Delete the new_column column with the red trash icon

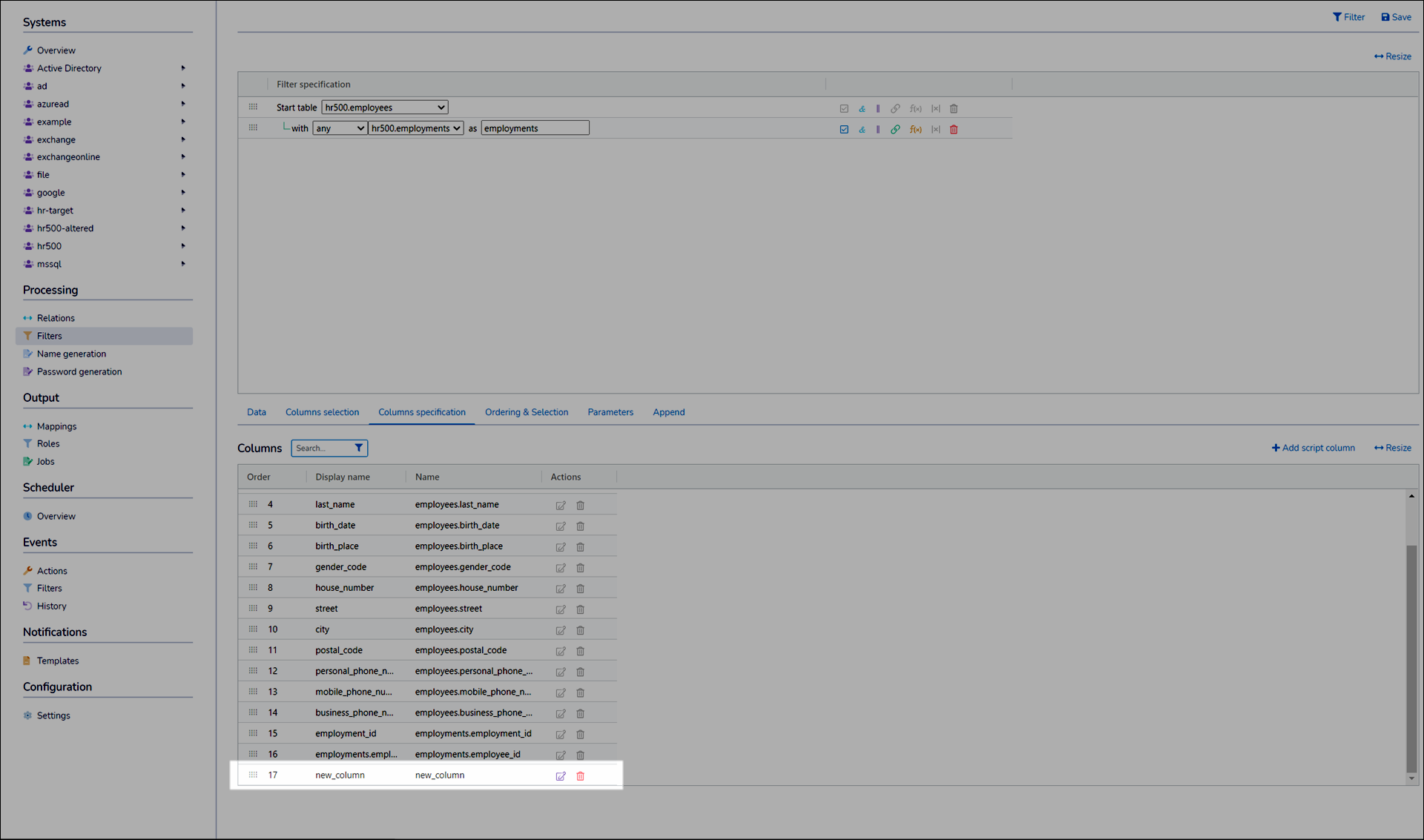coord(581,775)
